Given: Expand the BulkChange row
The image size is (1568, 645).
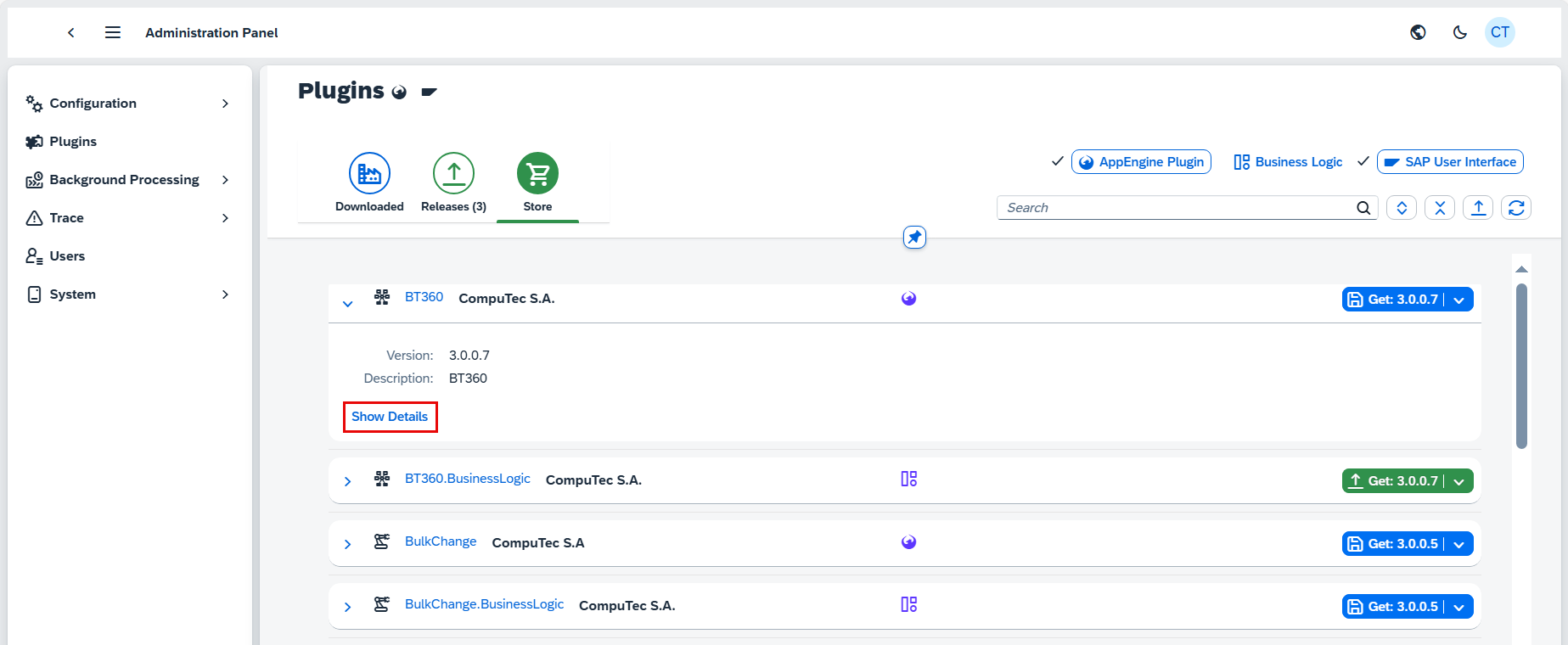Looking at the screenshot, I should pyautogui.click(x=347, y=544).
